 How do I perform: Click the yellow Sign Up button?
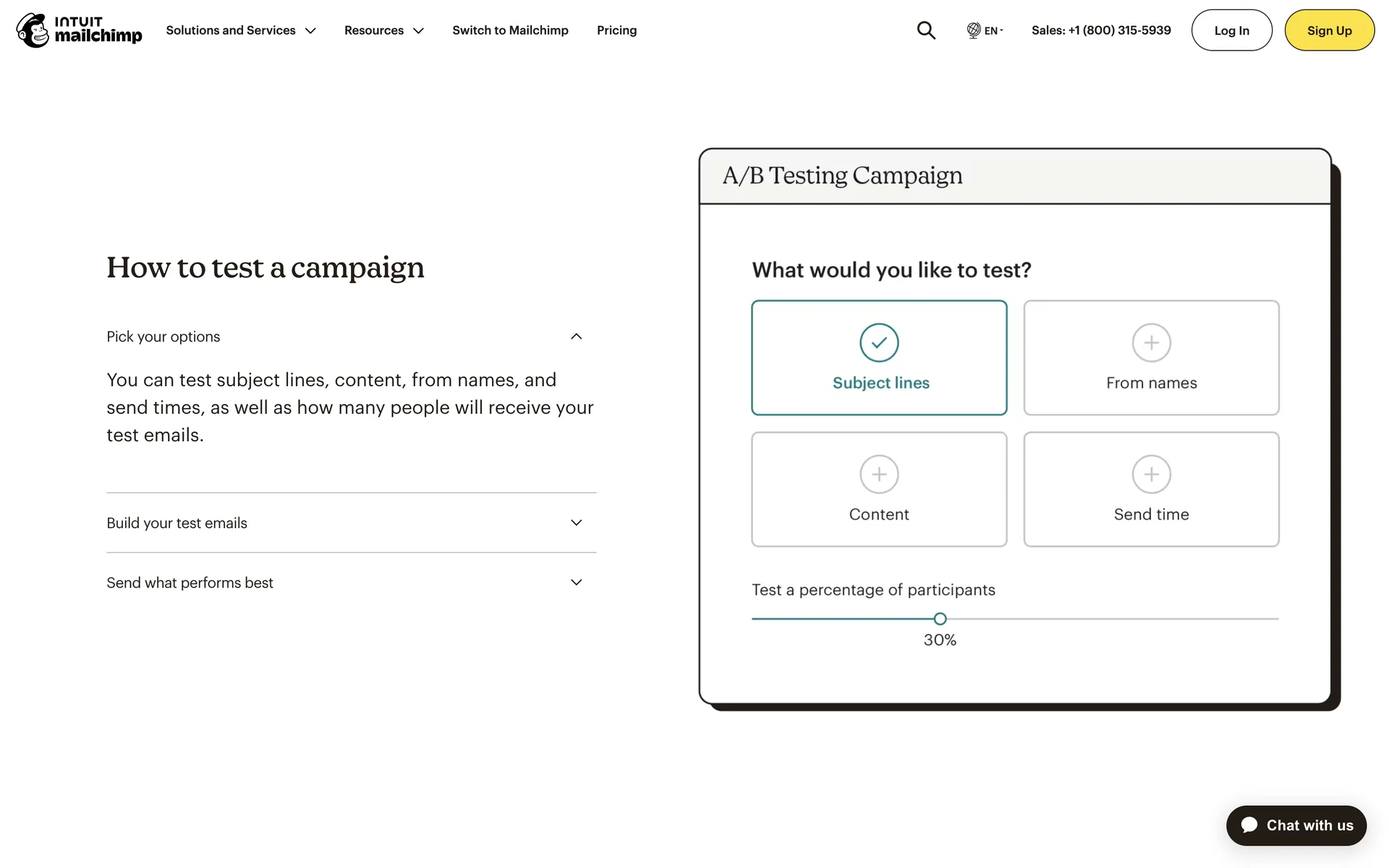[1329, 30]
